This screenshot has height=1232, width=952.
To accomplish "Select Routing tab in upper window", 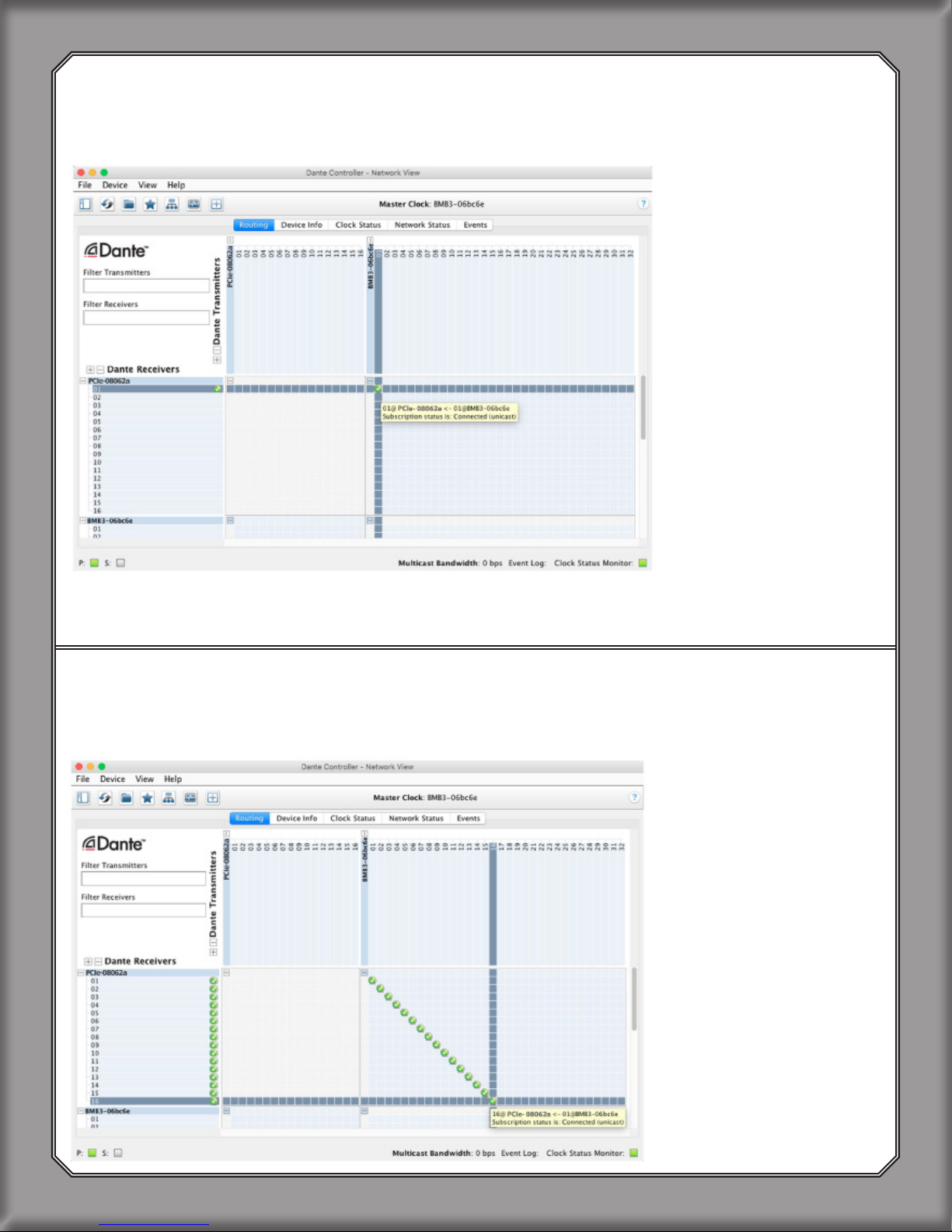I will tap(253, 225).
